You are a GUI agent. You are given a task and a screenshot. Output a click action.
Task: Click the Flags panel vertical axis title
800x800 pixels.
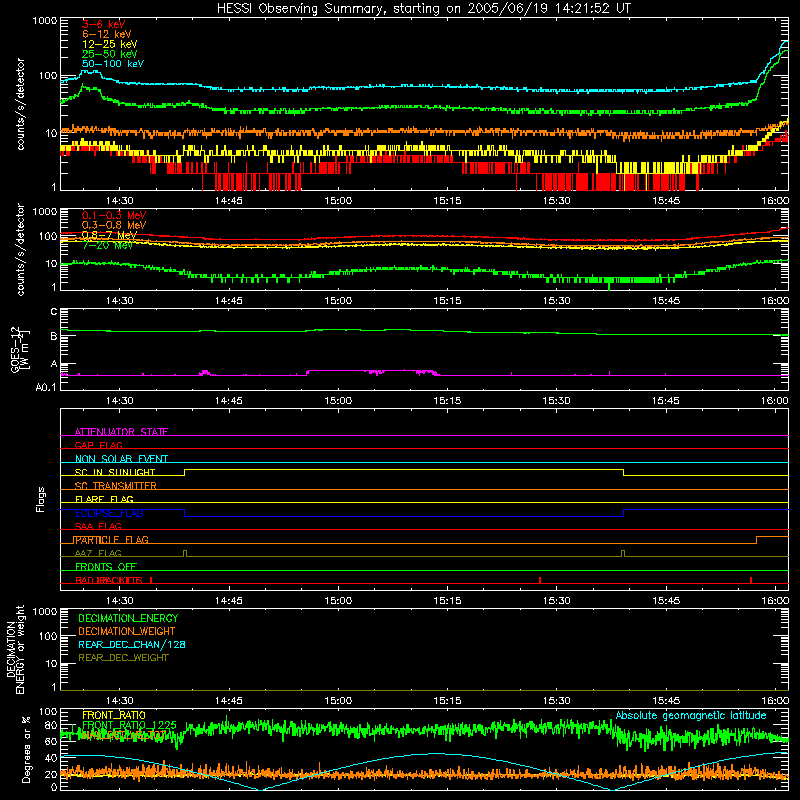40,499
